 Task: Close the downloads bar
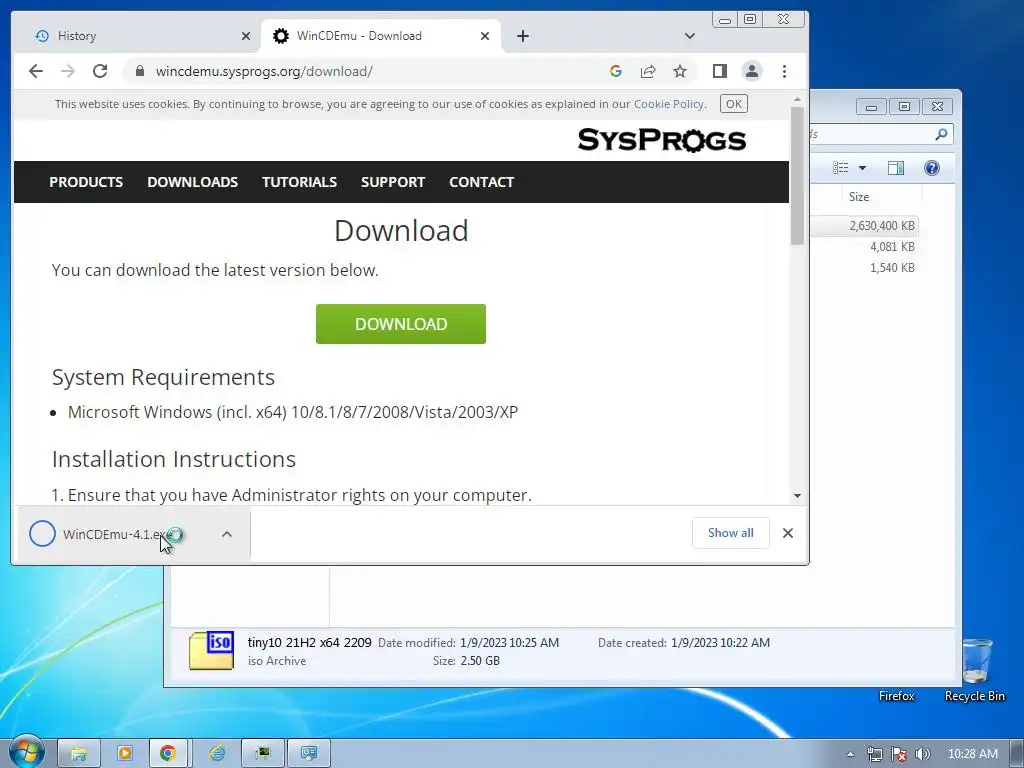coord(788,533)
